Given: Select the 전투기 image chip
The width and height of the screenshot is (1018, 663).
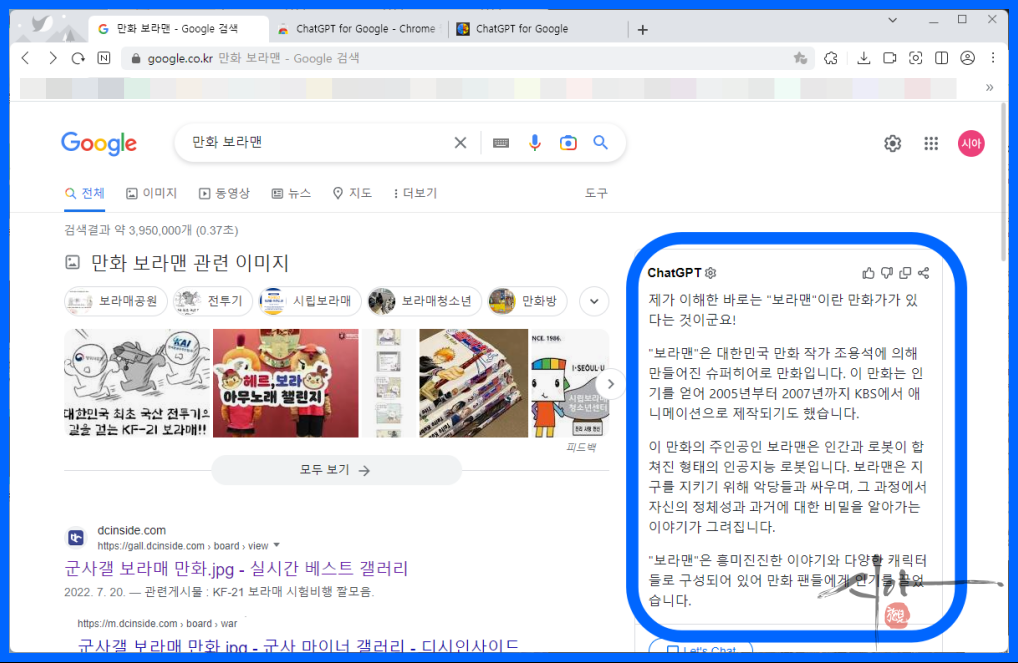Looking at the screenshot, I should [212, 301].
